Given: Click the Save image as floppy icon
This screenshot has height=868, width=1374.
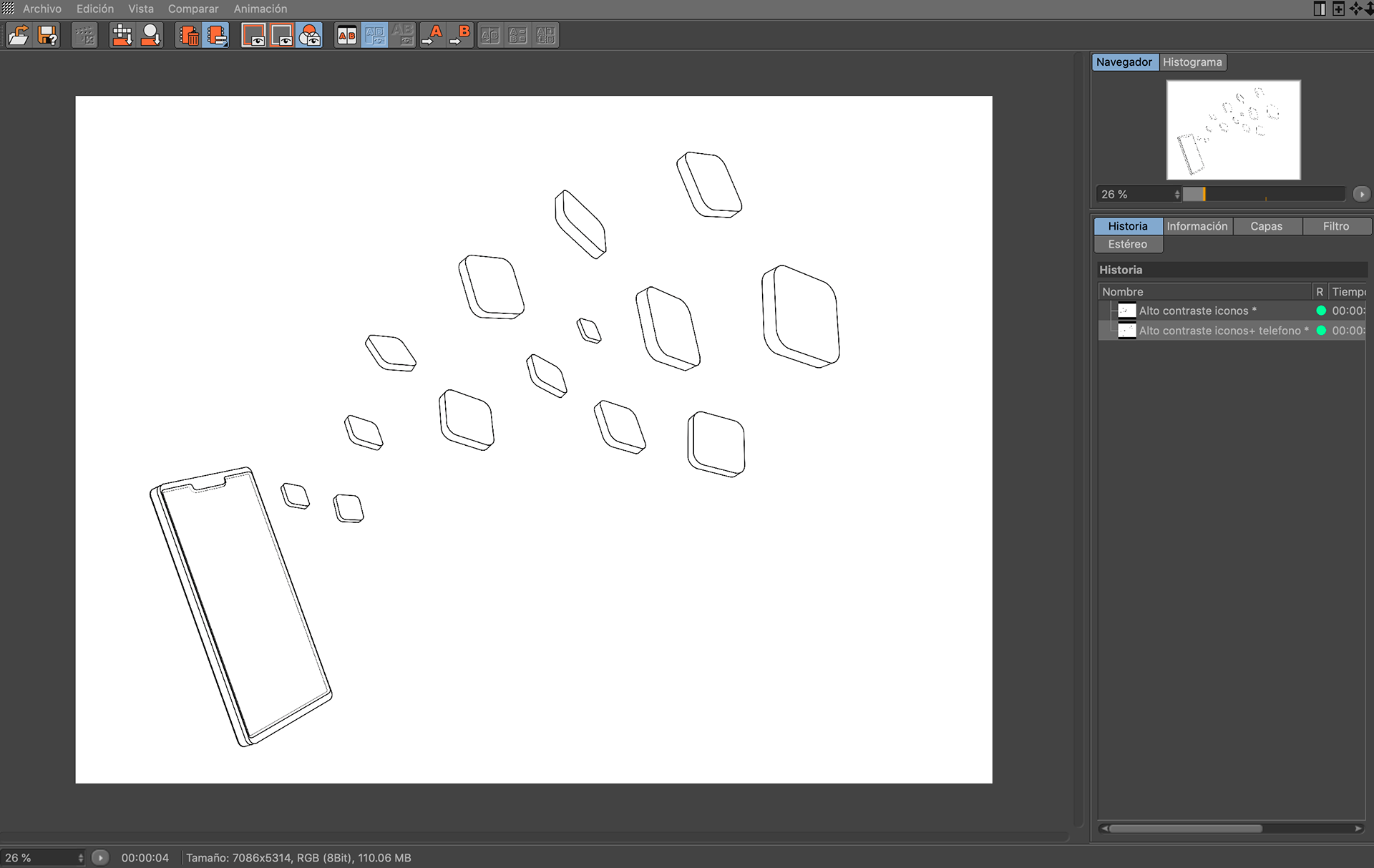Looking at the screenshot, I should pyautogui.click(x=48, y=35).
